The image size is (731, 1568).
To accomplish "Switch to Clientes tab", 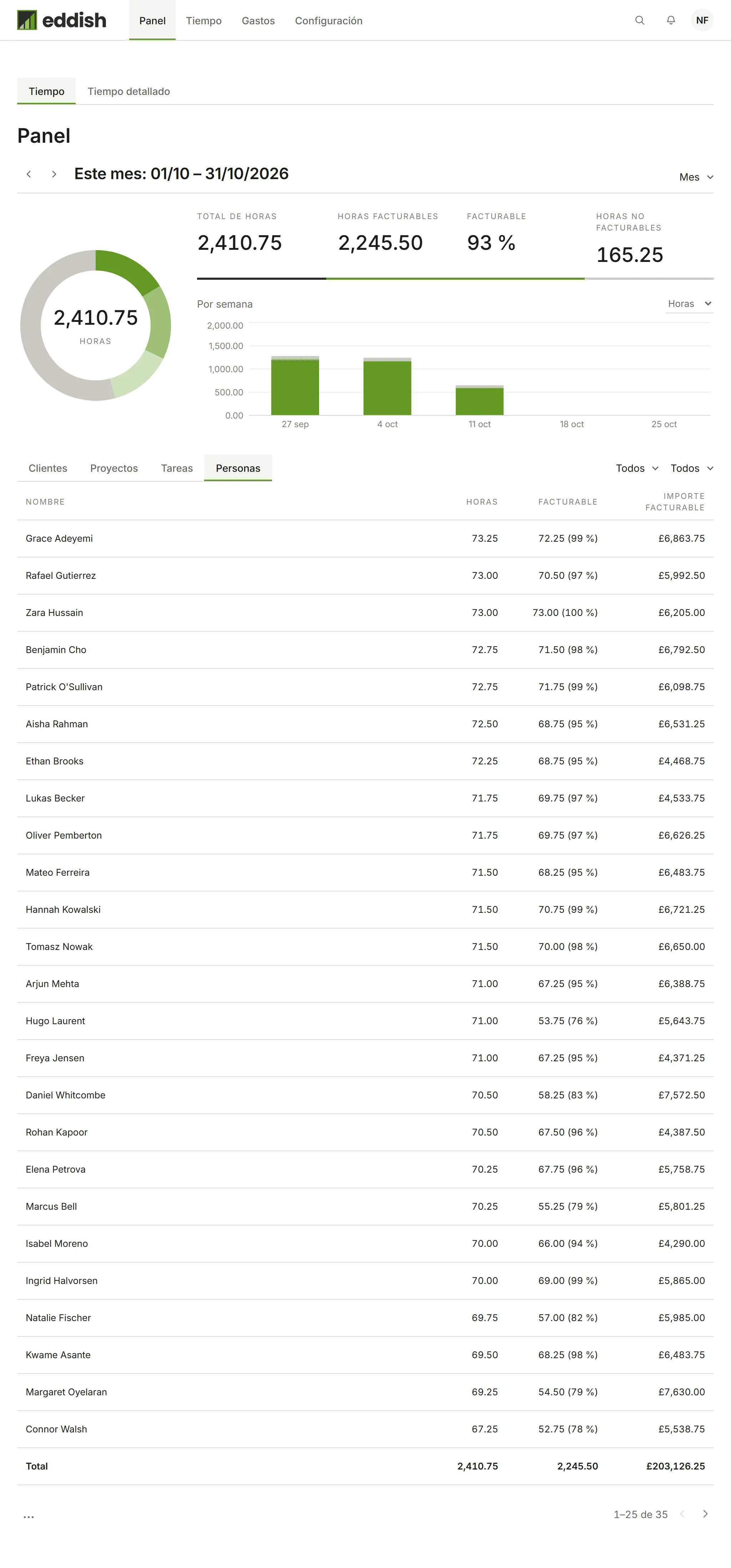I will [48, 468].
